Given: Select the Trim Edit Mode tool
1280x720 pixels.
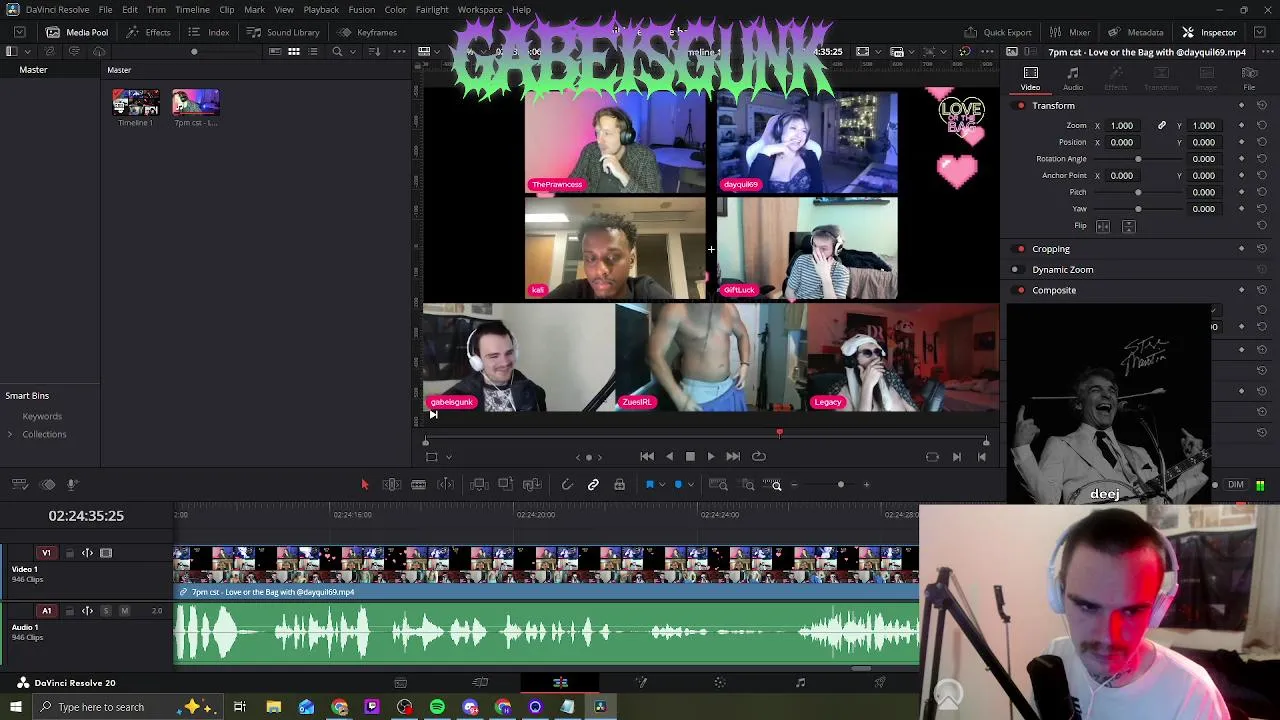Looking at the screenshot, I should [392, 485].
